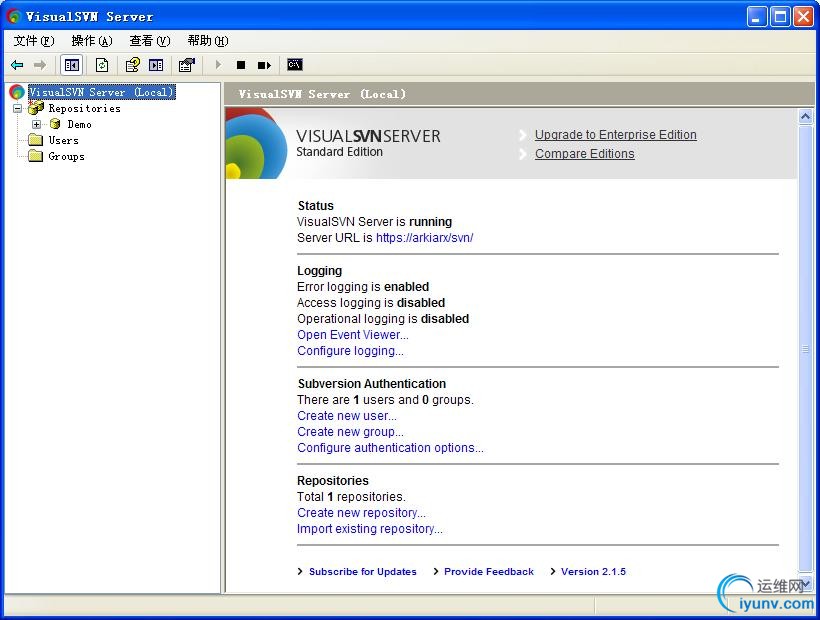
Task: Collapse the Repositories tree node
Action: pyautogui.click(x=17, y=108)
